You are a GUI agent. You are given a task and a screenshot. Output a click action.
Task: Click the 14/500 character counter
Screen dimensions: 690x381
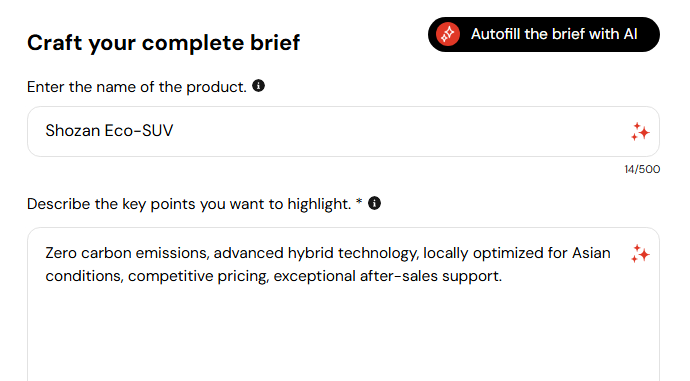(642, 169)
